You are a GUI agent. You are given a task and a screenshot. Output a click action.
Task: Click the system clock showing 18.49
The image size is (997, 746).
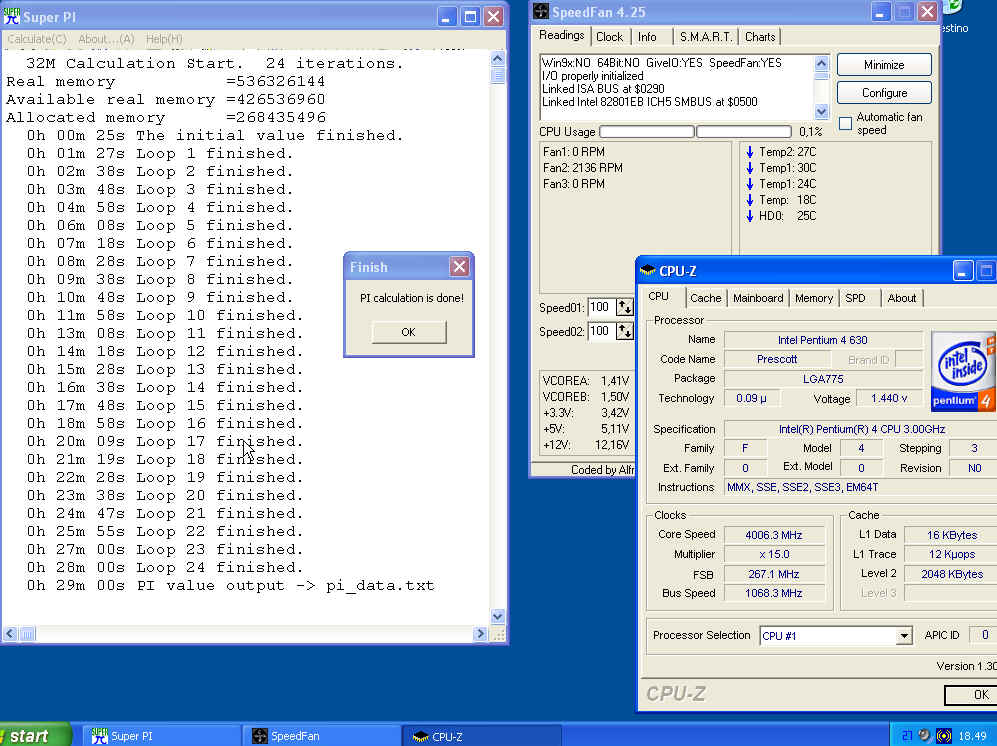click(x=972, y=736)
